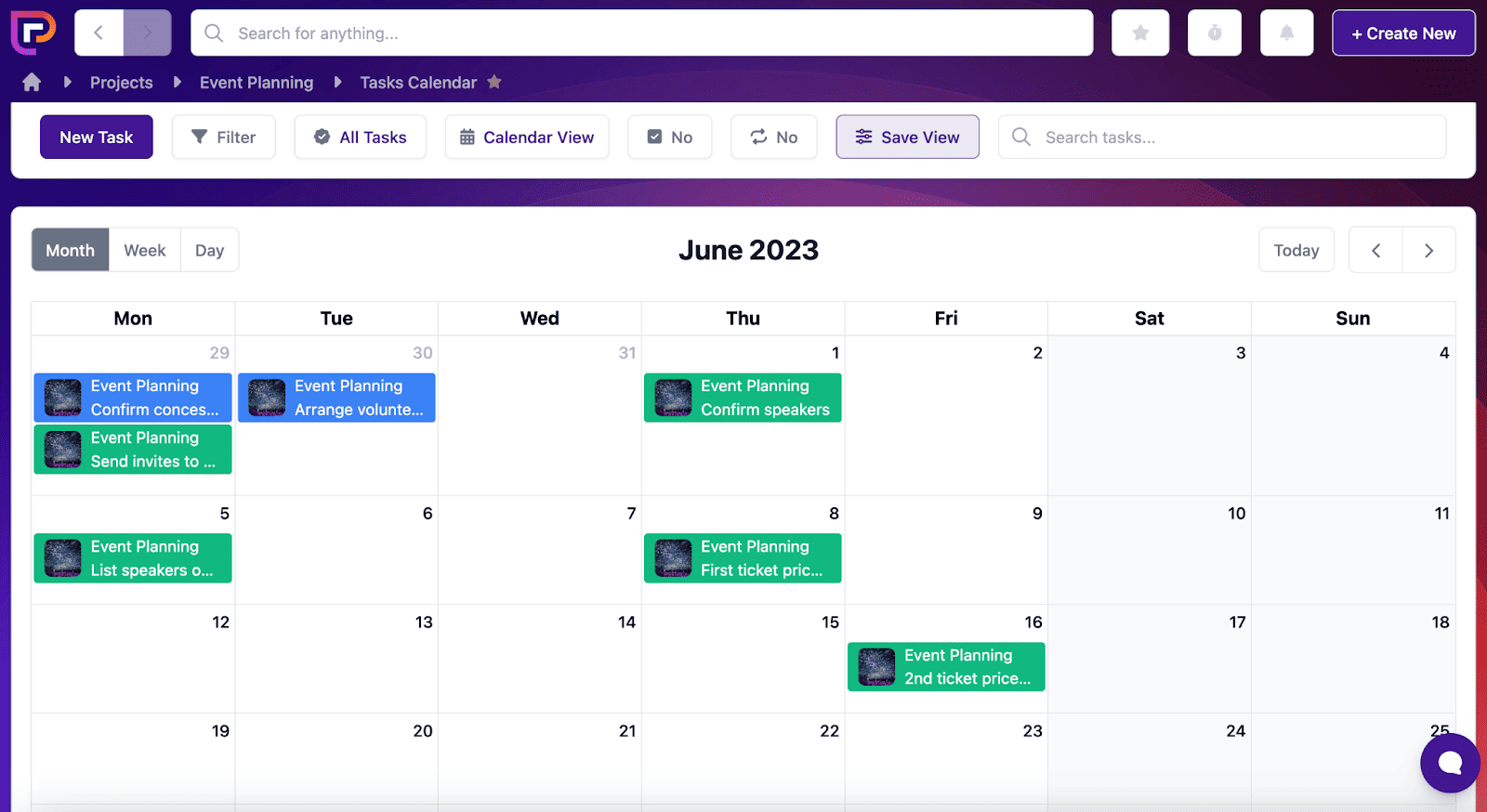Open Arrange volunte... task on May 30
The width and height of the screenshot is (1487, 812).
[336, 398]
